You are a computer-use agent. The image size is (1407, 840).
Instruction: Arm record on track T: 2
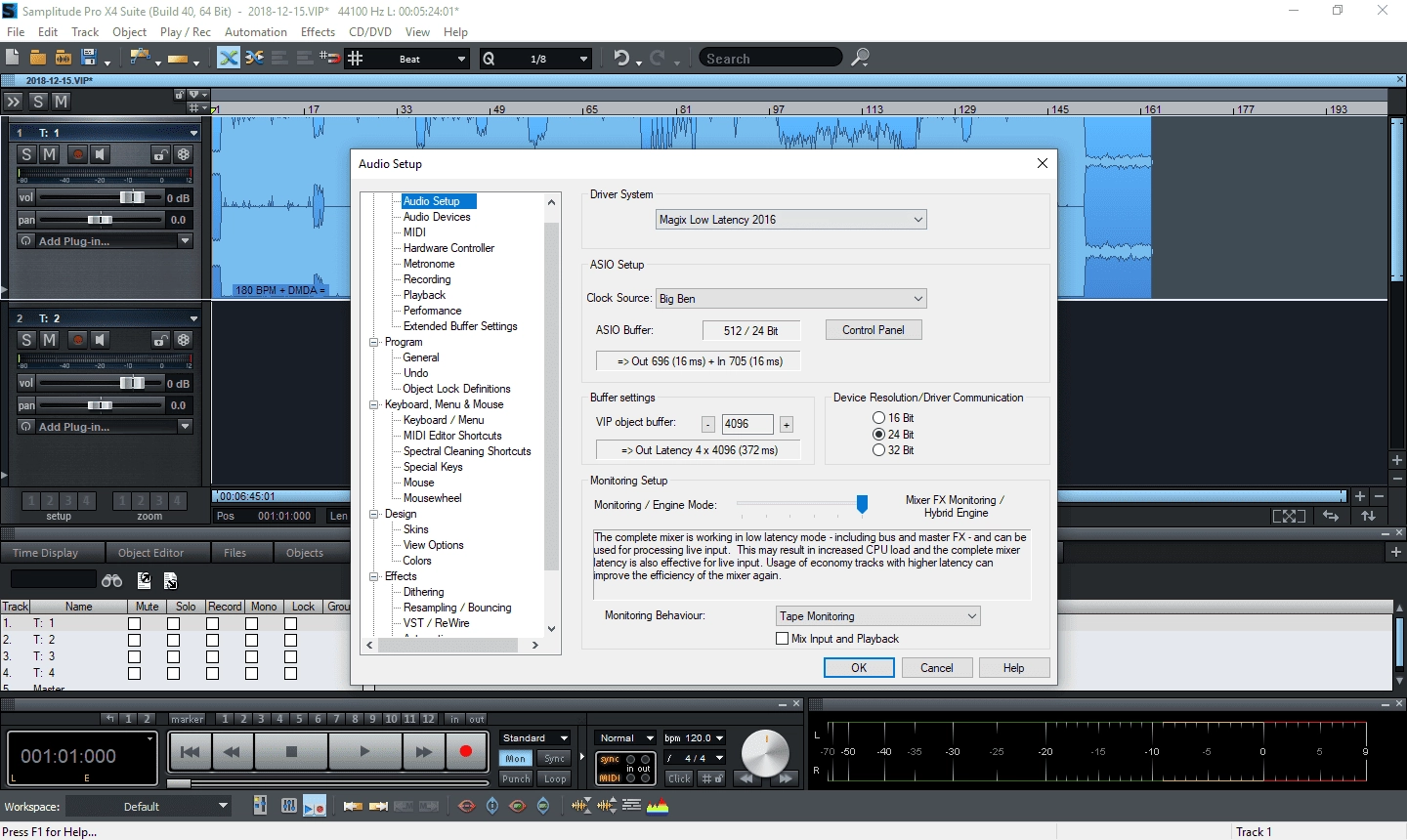[77, 340]
